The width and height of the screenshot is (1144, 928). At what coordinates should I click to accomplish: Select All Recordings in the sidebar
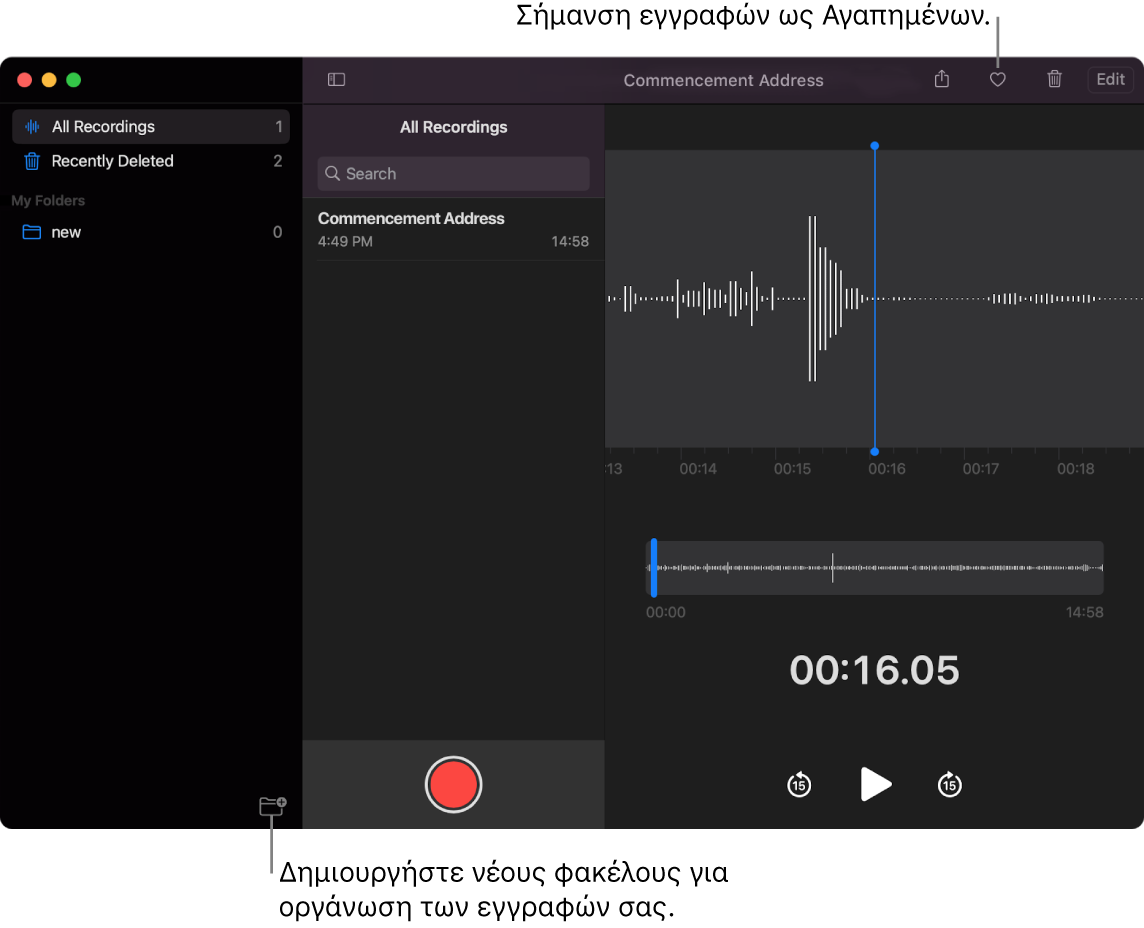[x=151, y=127]
